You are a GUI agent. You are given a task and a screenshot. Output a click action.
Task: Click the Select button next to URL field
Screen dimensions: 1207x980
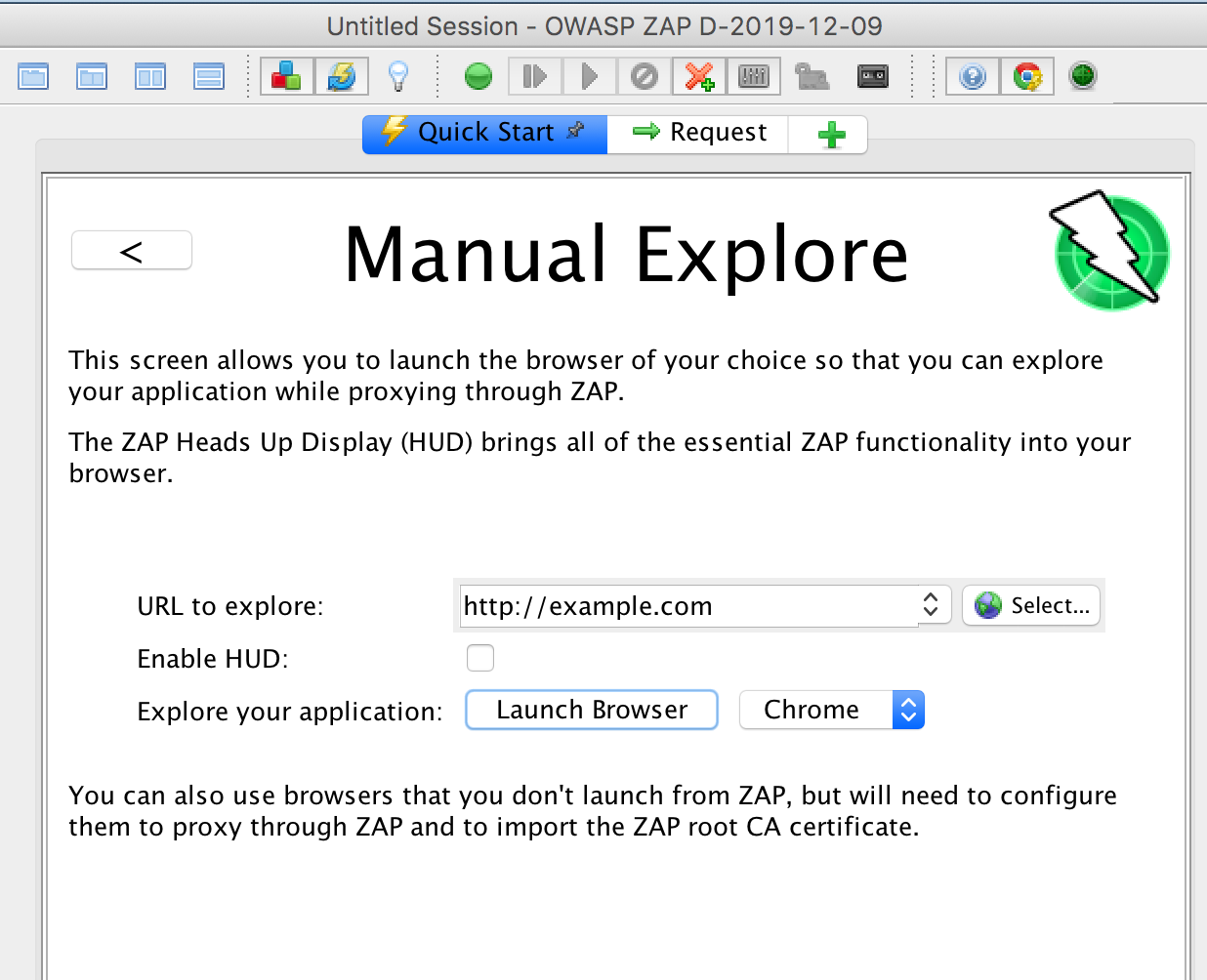pos(1030,605)
